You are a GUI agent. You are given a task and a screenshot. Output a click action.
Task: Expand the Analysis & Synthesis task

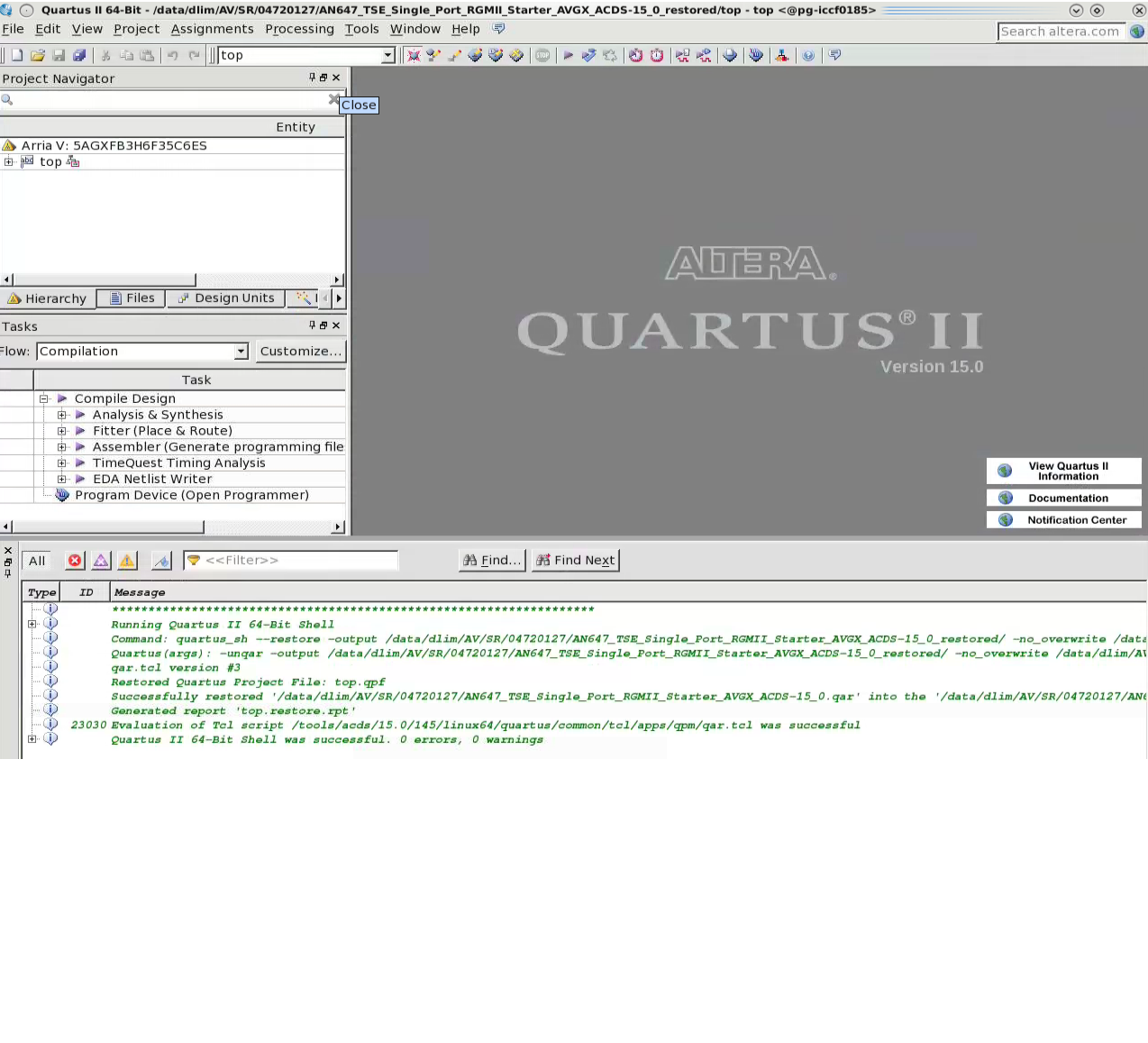62,415
